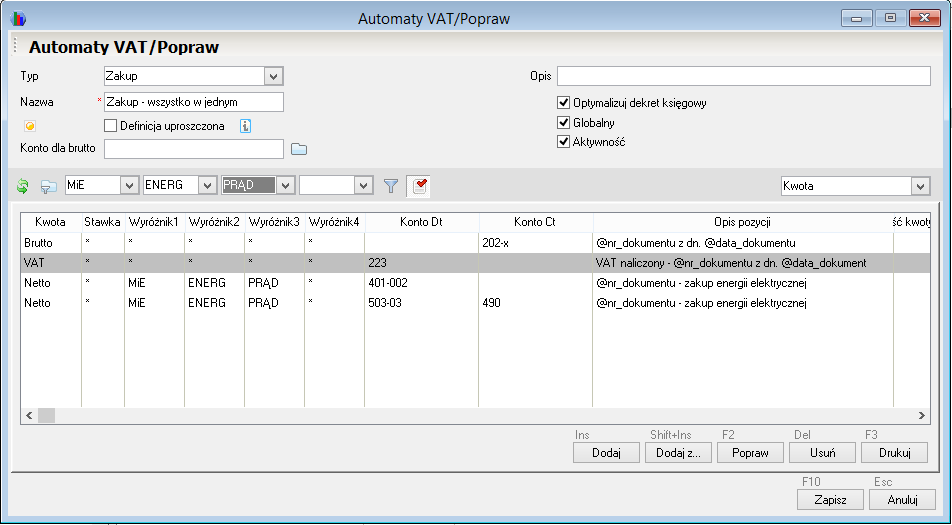Click the filter folder icon in toolbar
This screenshot has height=525, width=952.
tap(48, 186)
